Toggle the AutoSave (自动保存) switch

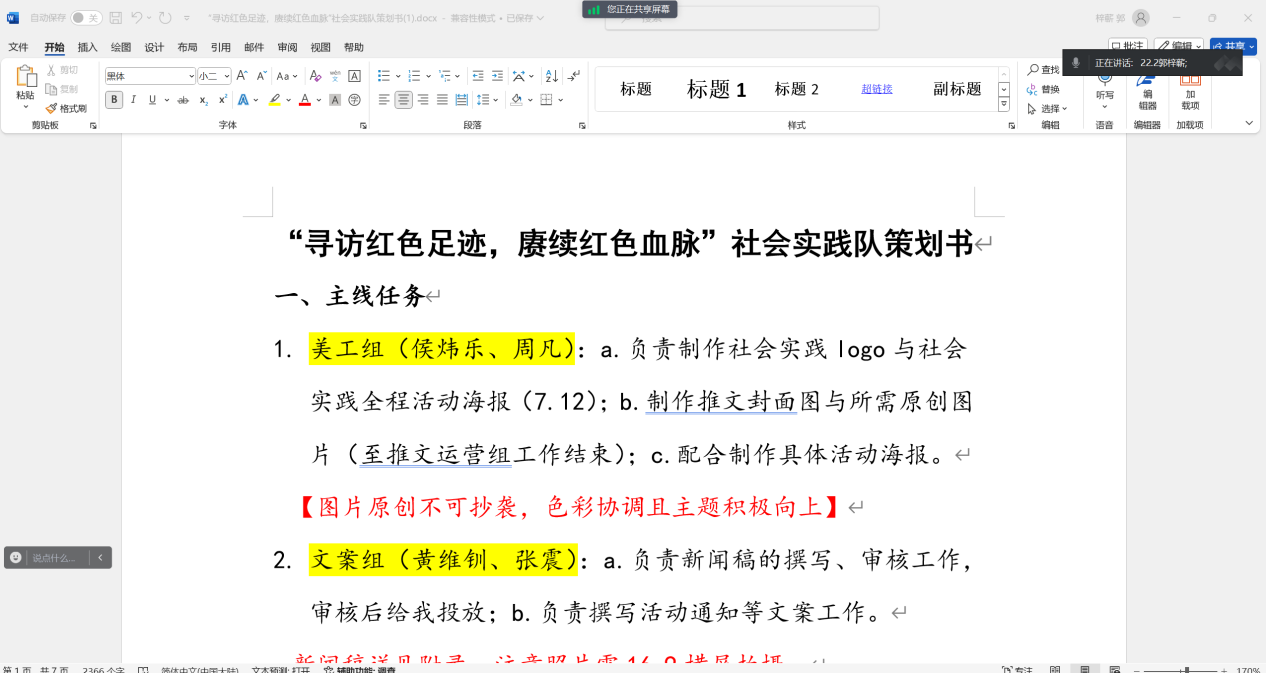click(86, 18)
